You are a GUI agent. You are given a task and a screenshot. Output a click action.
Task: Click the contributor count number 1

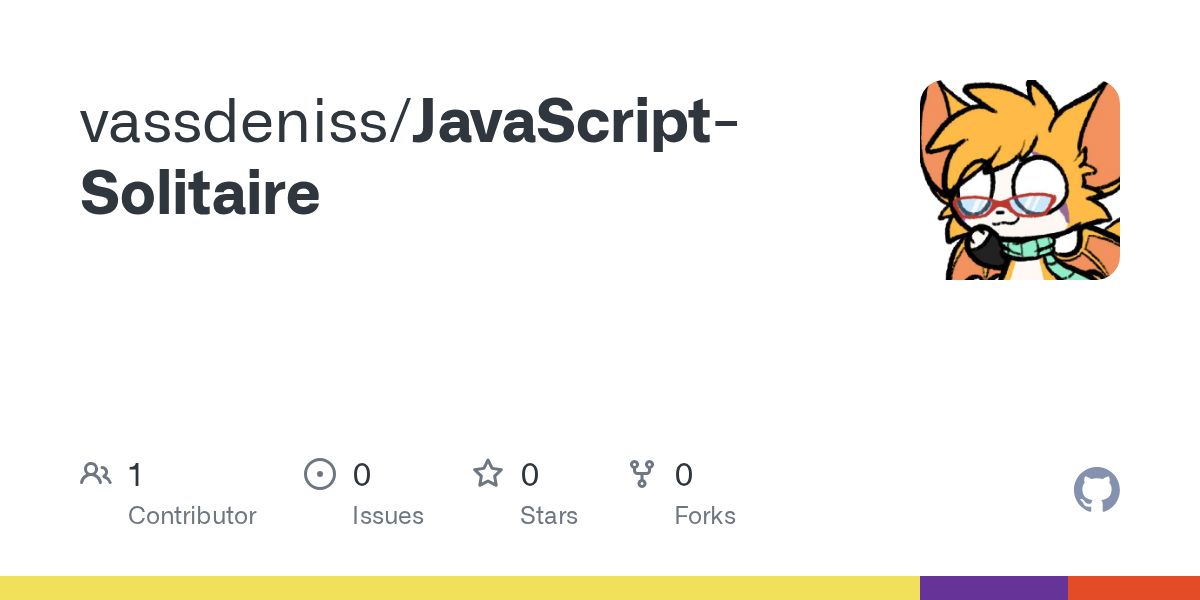(135, 474)
